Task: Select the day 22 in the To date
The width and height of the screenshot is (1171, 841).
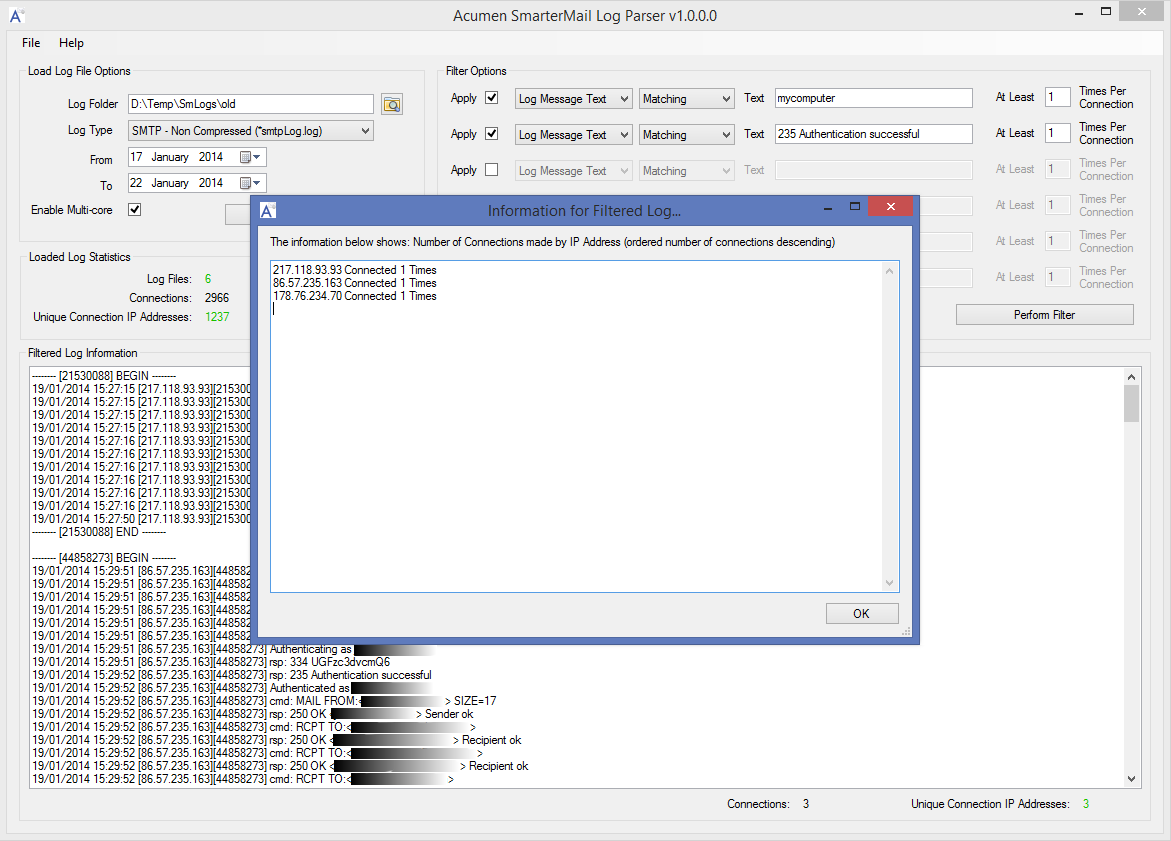Action: (137, 183)
